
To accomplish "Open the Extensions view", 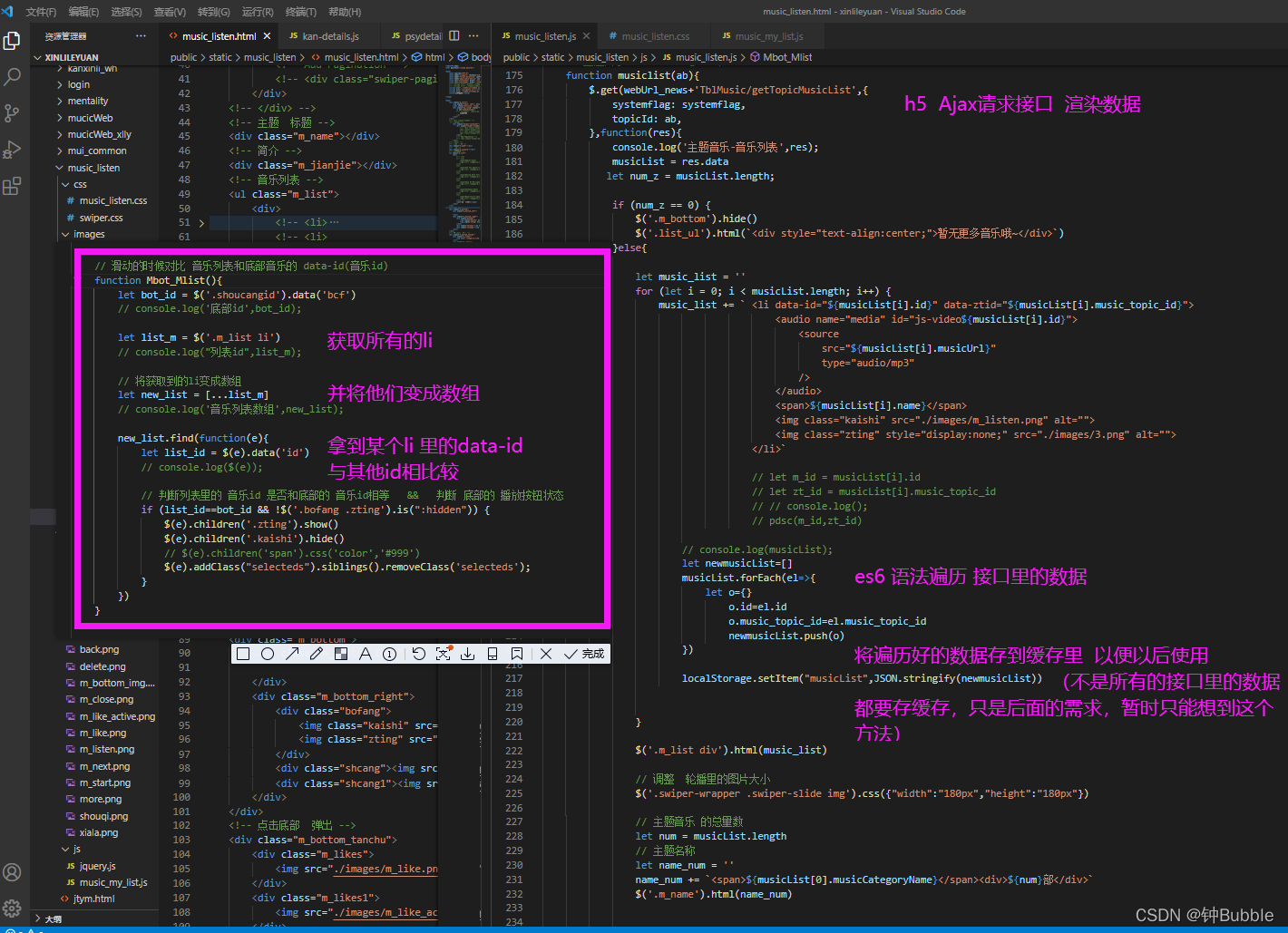I will [12, 187].
